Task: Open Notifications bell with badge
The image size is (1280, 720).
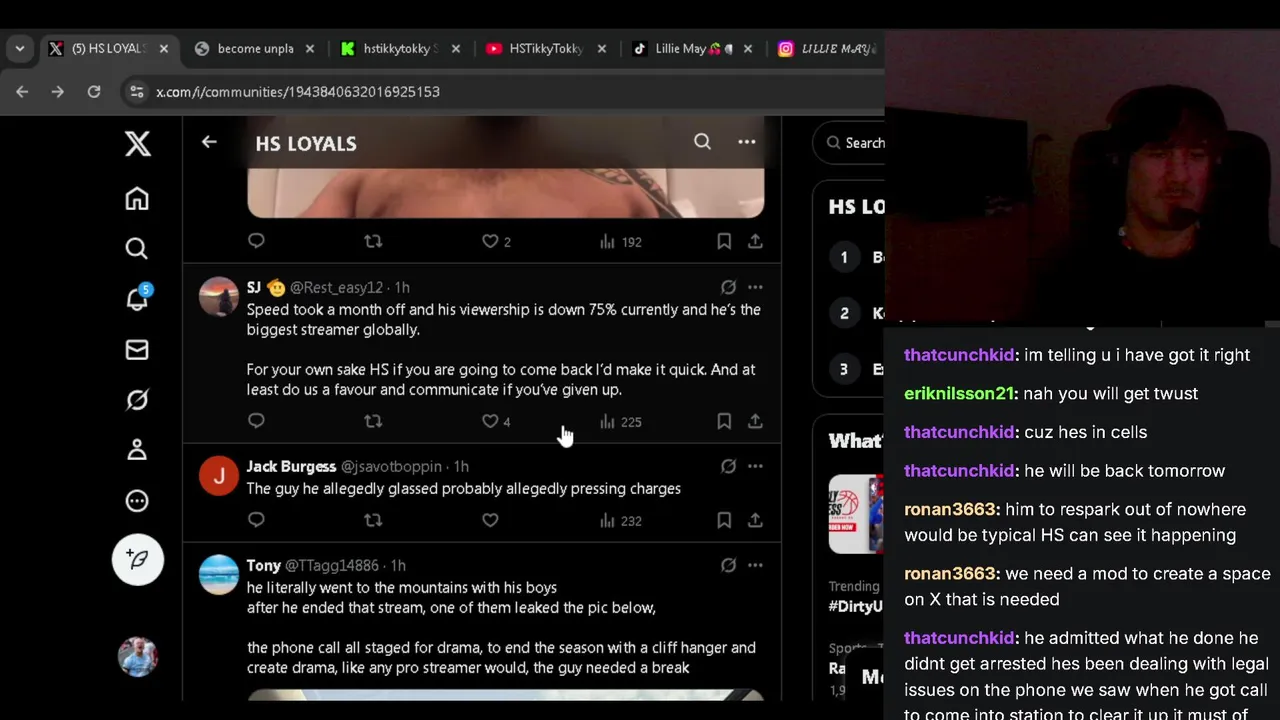Action: coord(137,299)
